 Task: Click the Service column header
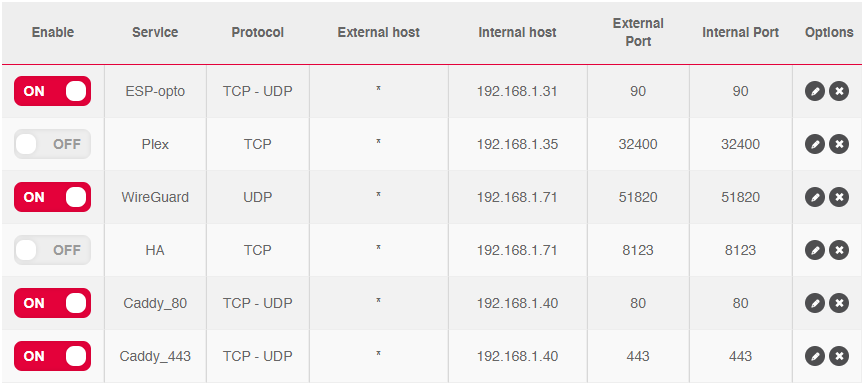point(155,33)
